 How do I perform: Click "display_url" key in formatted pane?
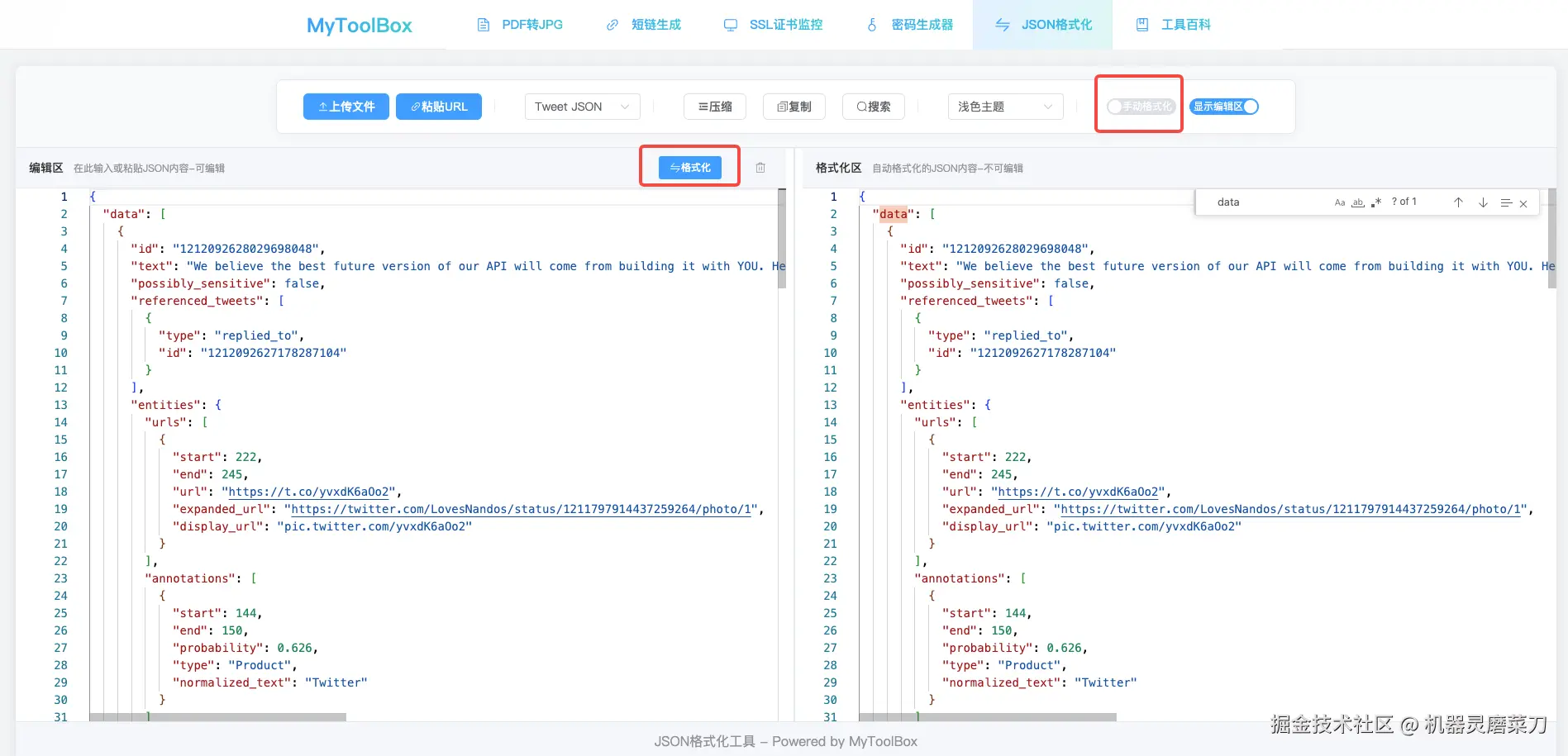[988, 526]
